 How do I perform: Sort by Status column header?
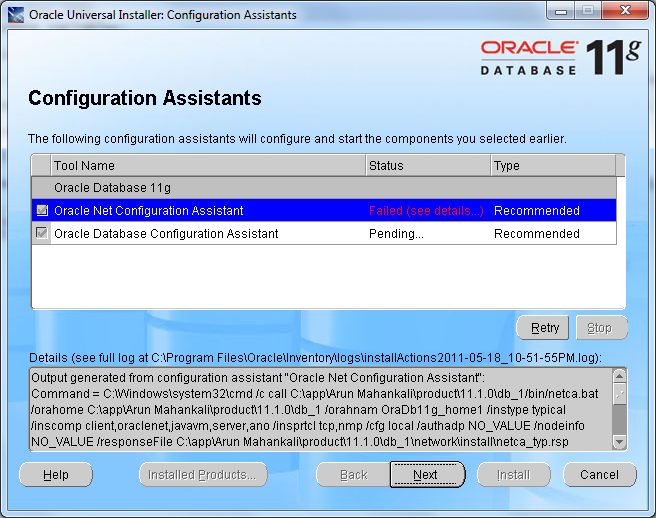[x=428, y=166]
